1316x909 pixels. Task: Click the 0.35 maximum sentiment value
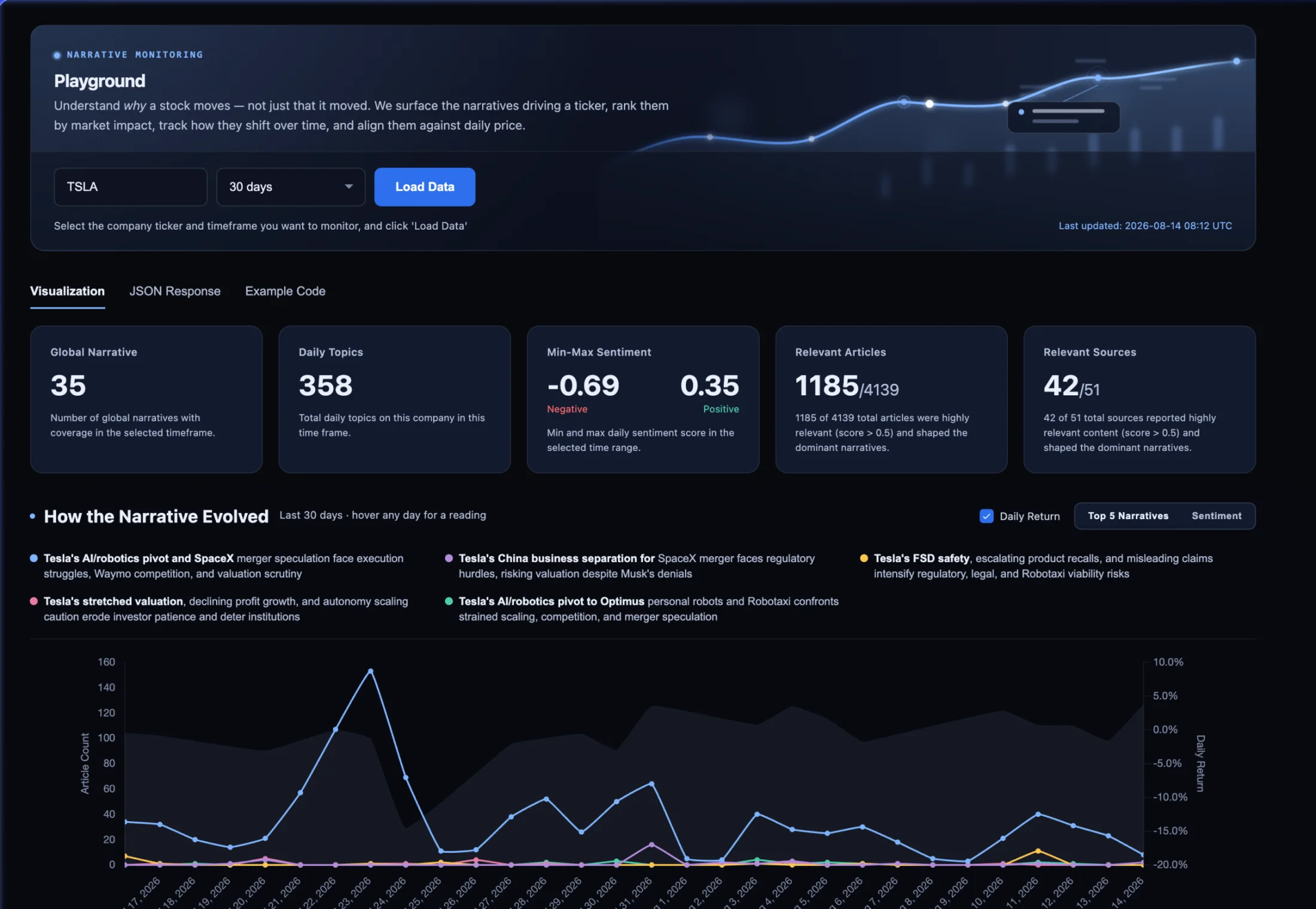pos(709,385)
